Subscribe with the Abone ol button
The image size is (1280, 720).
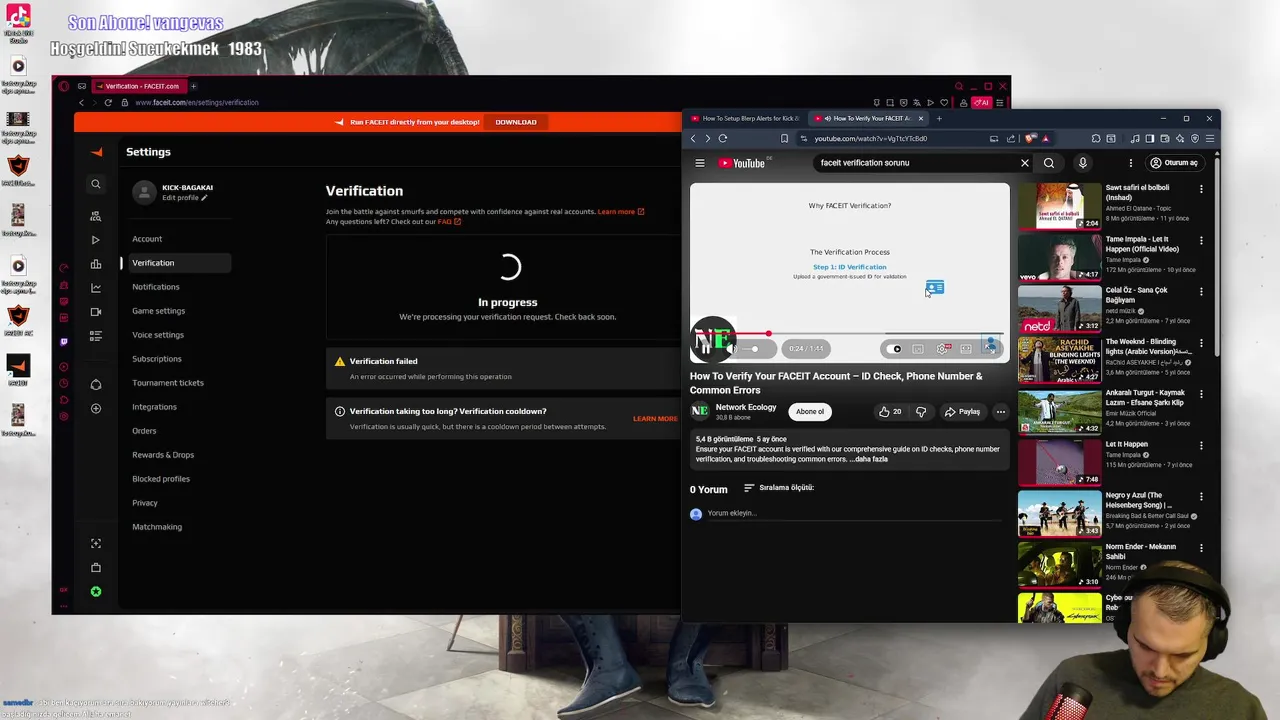tap(810, 412)
